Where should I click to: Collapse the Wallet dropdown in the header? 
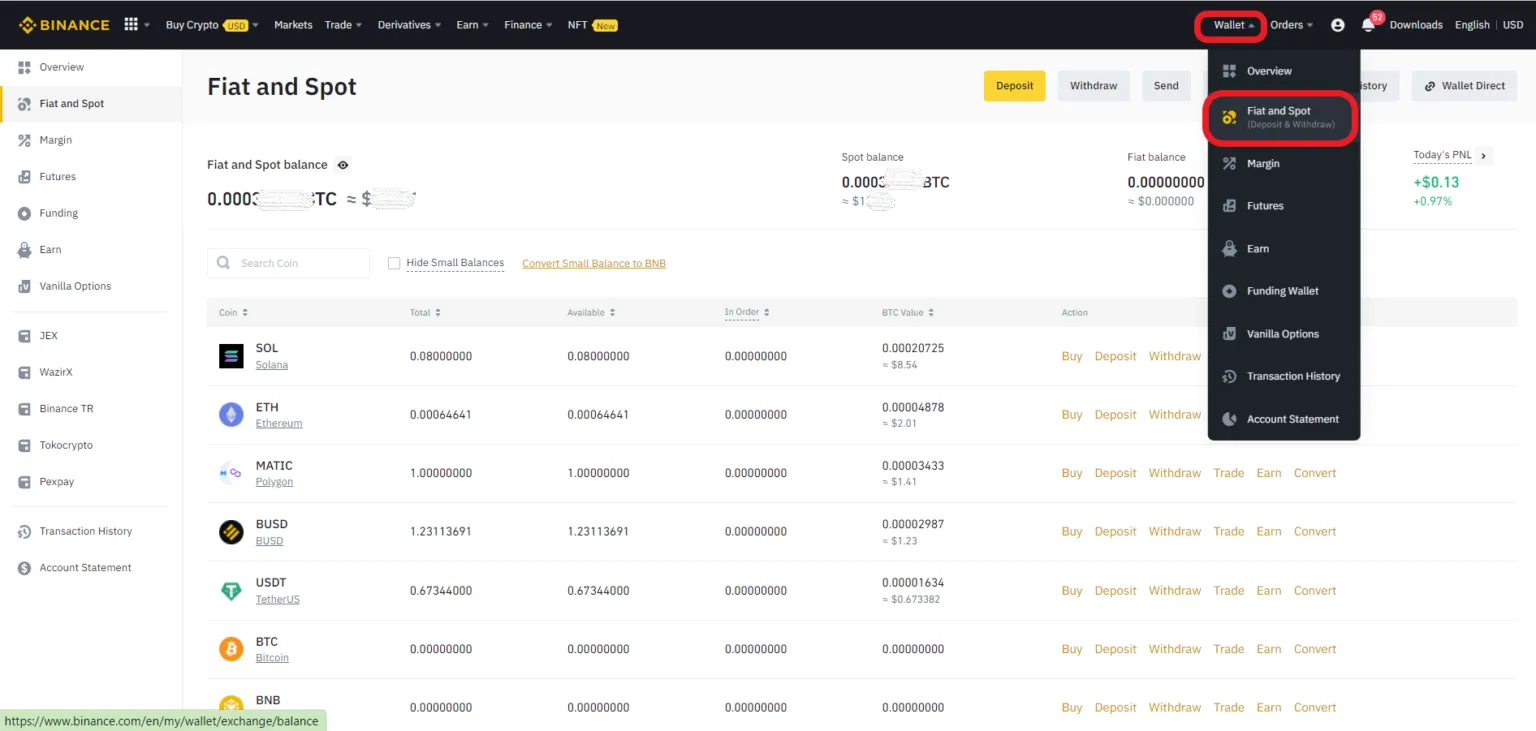tap(1231, 25)
